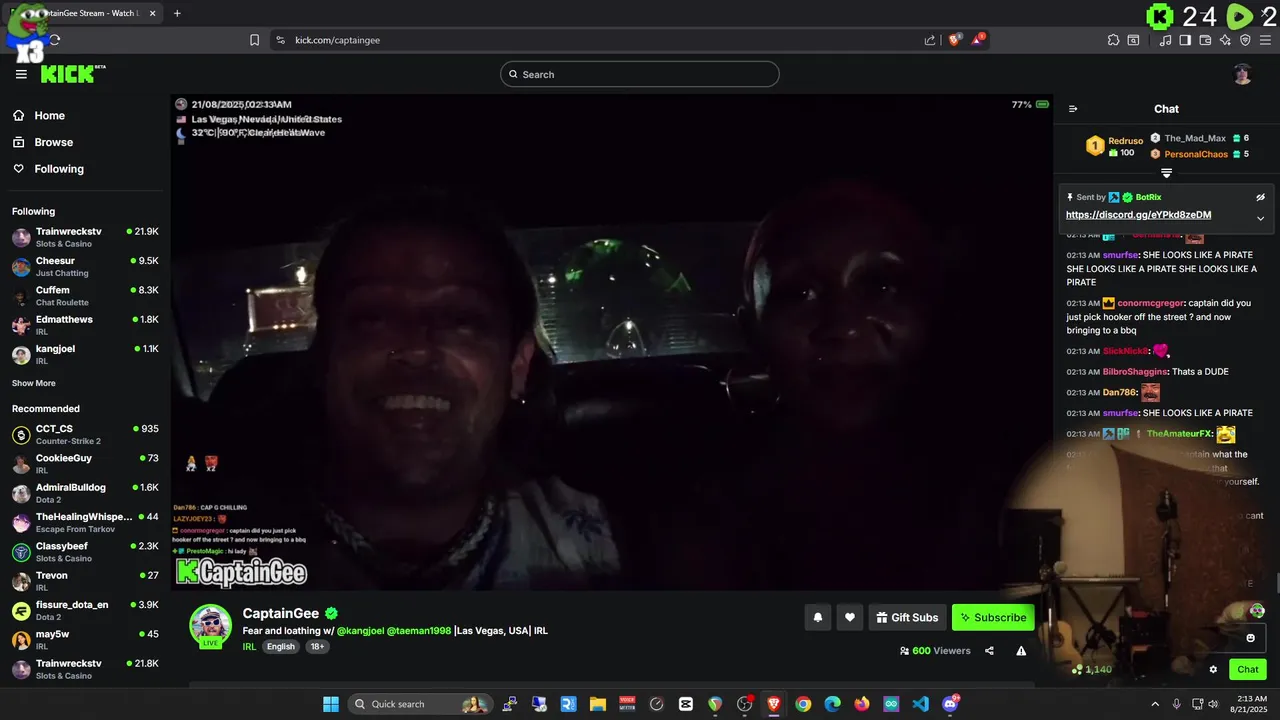The height and width of the screenshot is (720, 1280).
Task: Open the Brave Rewards triangle icon
Action: pos(978,40)
